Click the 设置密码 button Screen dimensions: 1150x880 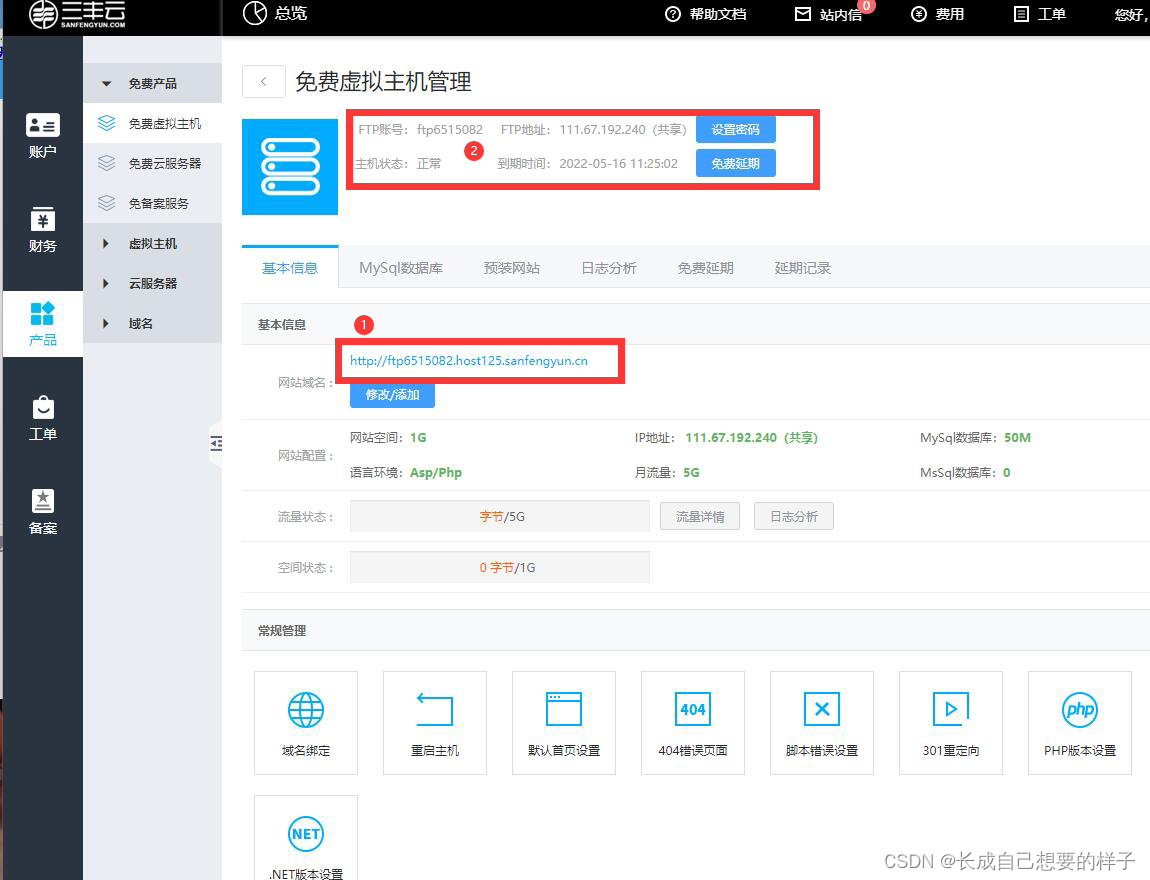coord(736,129)
